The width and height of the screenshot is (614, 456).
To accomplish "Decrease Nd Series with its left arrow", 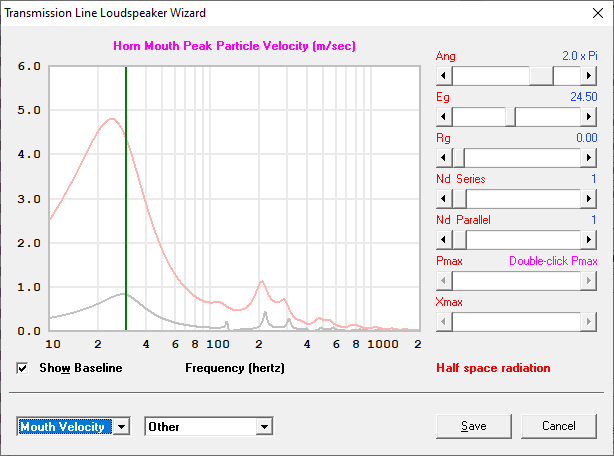I will click(444, 199).
